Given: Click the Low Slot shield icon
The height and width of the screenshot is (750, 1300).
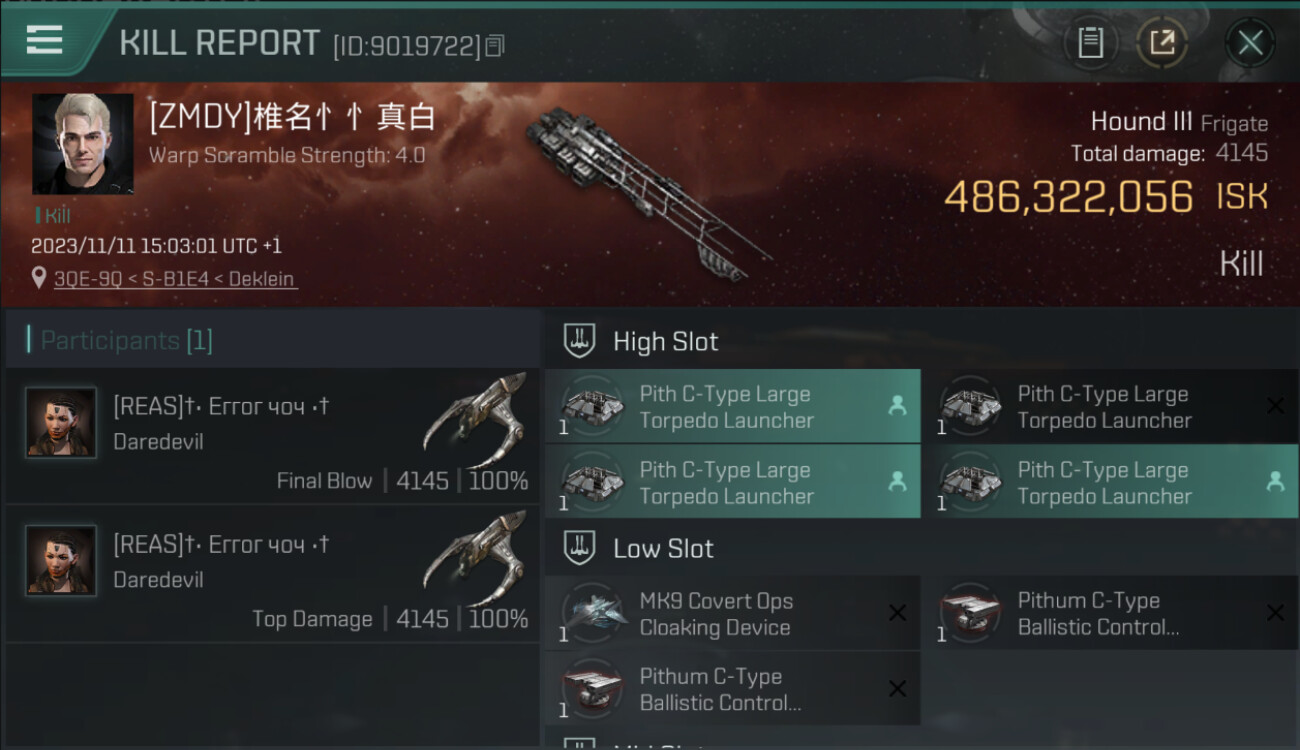Looking at the screenshot, I should click(579, 548).
